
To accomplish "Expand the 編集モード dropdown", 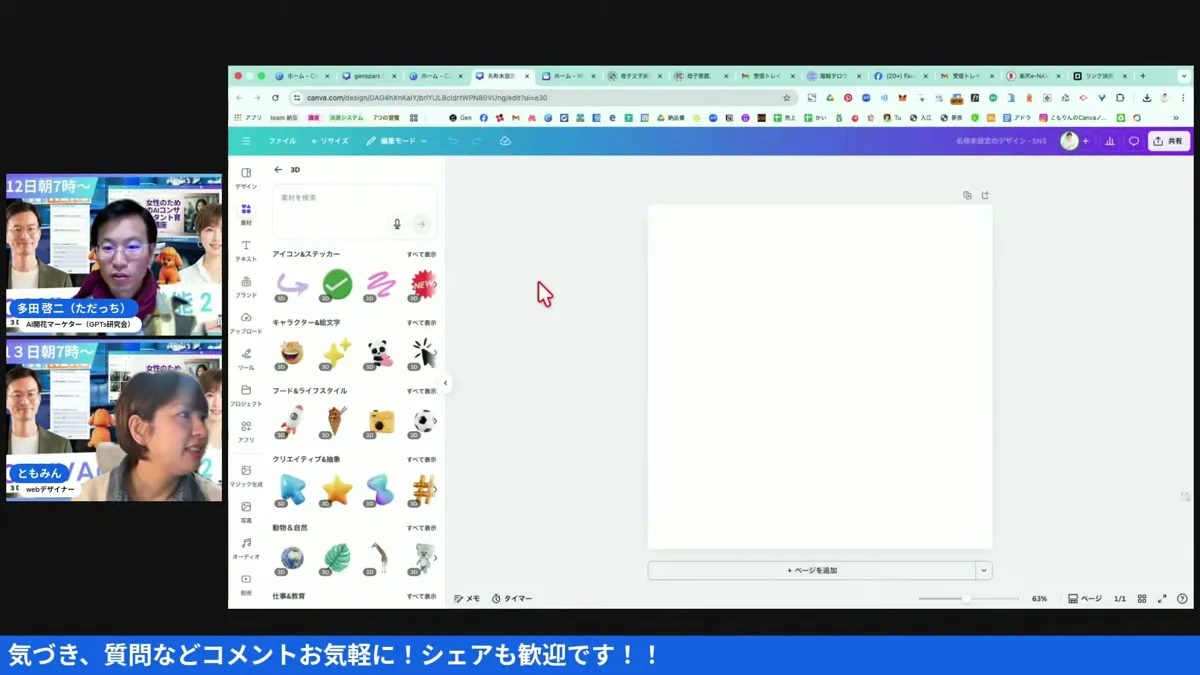I will coord(397,141).
